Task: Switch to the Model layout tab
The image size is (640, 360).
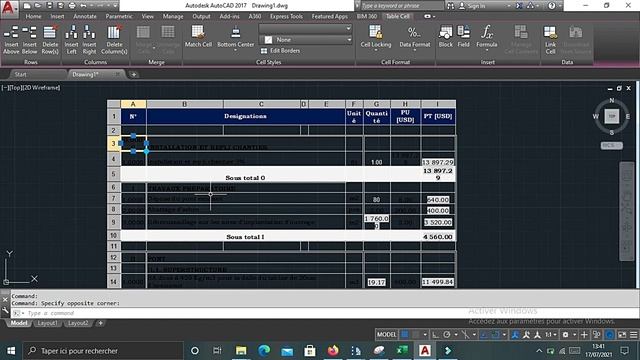Action: (19, 323)
